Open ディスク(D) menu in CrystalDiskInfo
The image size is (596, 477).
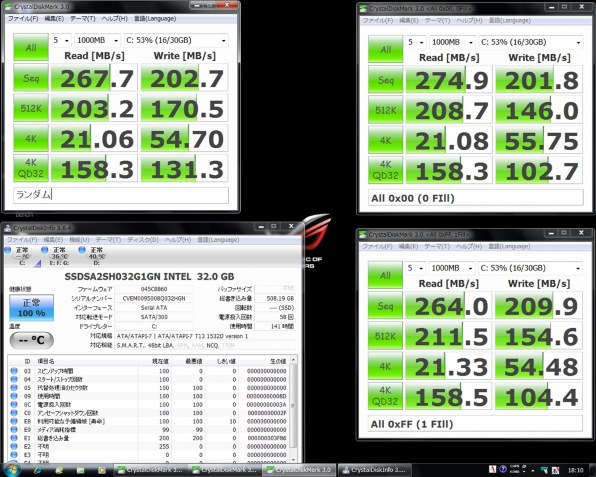coord(143,240)
